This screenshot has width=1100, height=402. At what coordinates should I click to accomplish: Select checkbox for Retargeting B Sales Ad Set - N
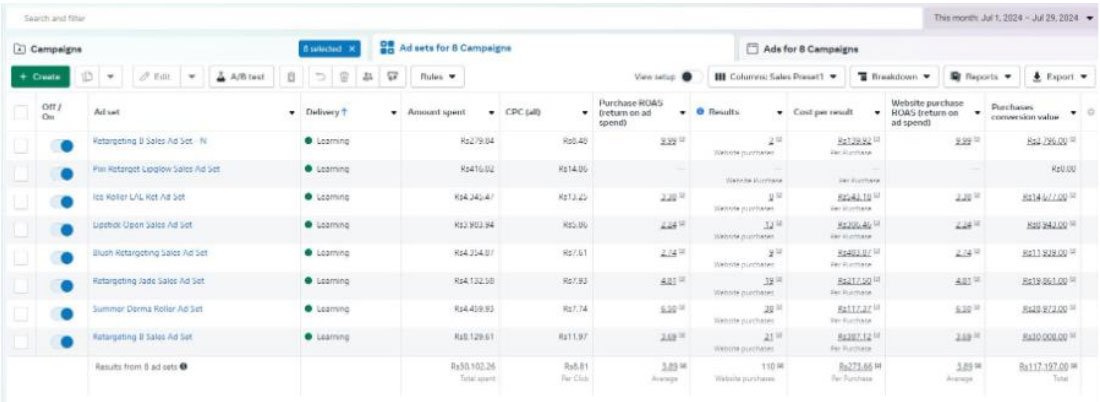point(22,145)
